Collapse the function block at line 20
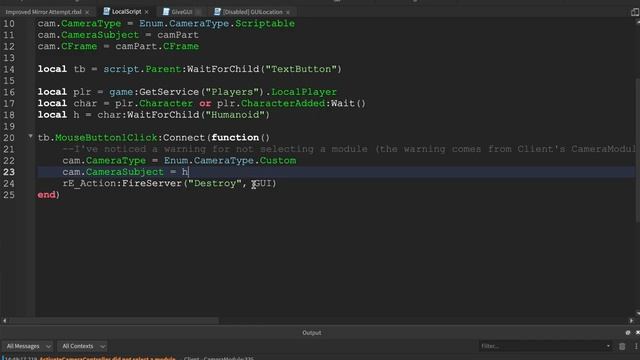The image size is (640, 360). (x=30, y=136)
